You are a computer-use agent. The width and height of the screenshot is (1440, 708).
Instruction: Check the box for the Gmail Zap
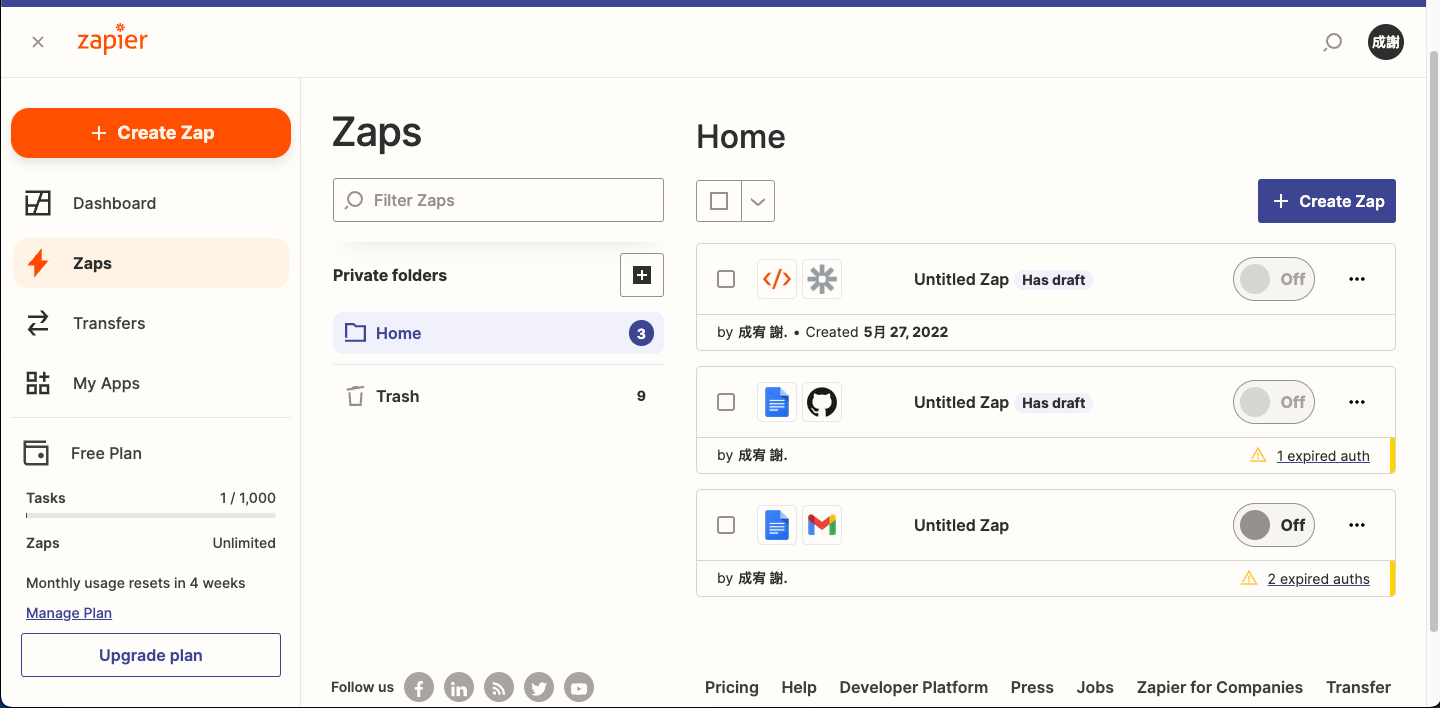[x=726, y=525]
